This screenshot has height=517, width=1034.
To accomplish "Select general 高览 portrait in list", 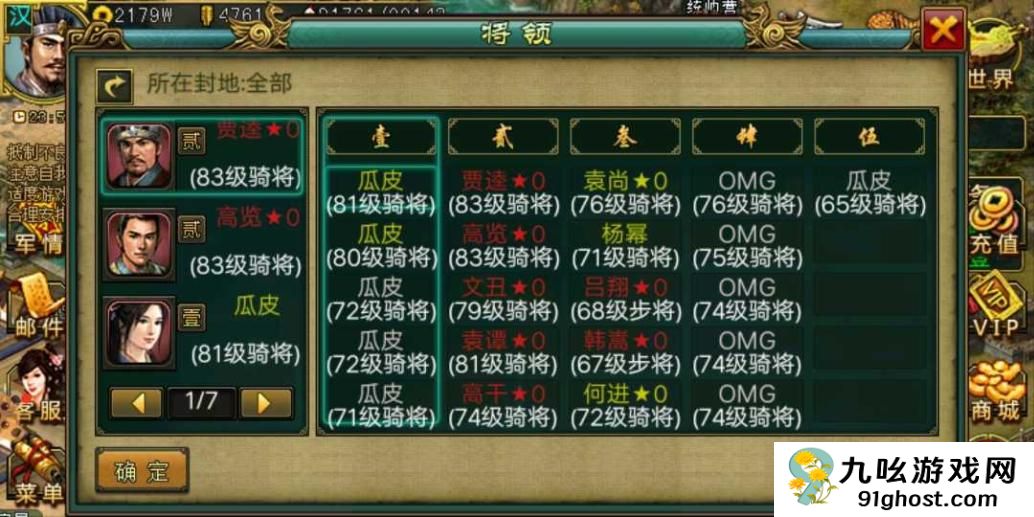I will 139,243.
